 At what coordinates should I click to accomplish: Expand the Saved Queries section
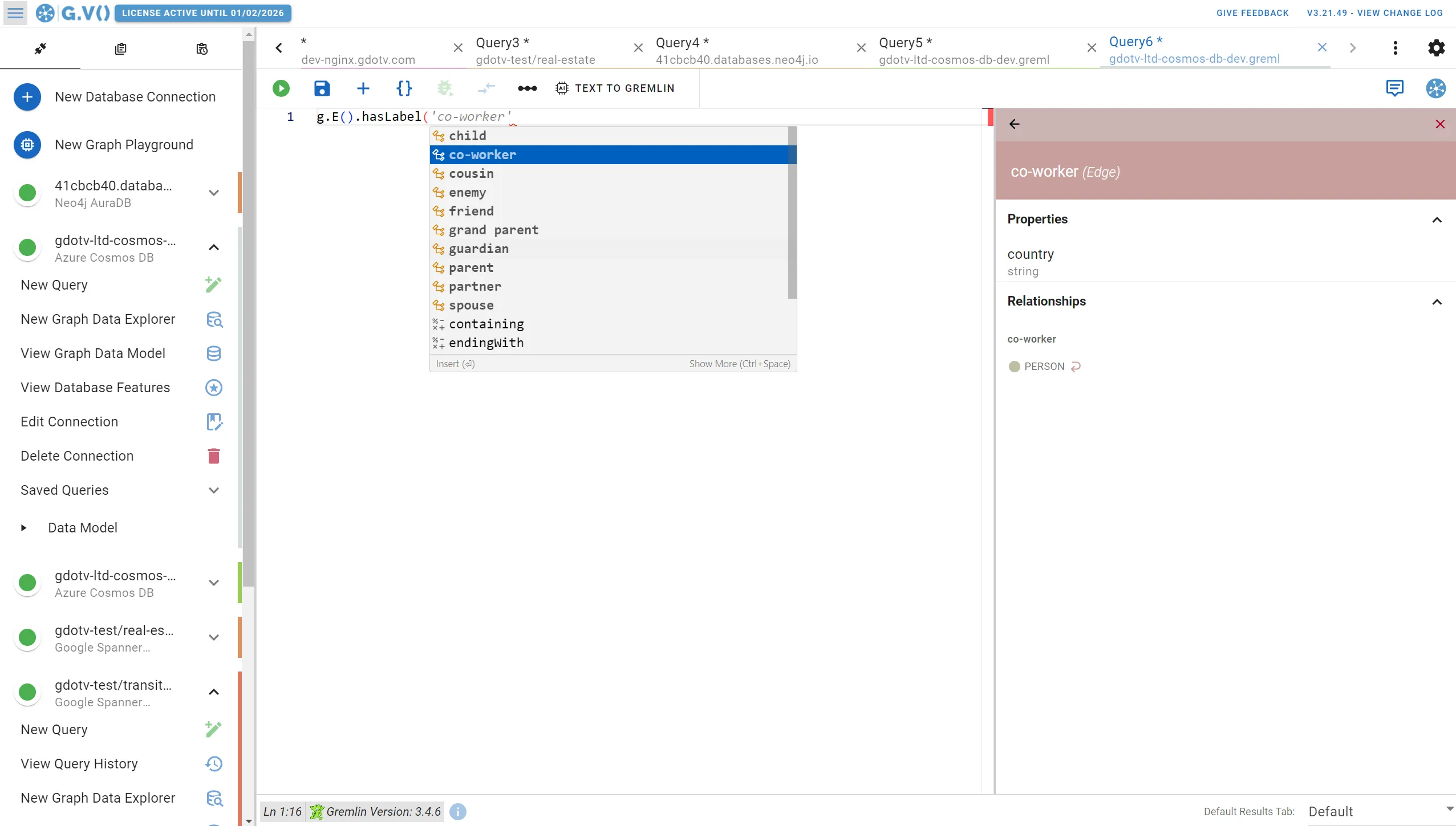214,490
